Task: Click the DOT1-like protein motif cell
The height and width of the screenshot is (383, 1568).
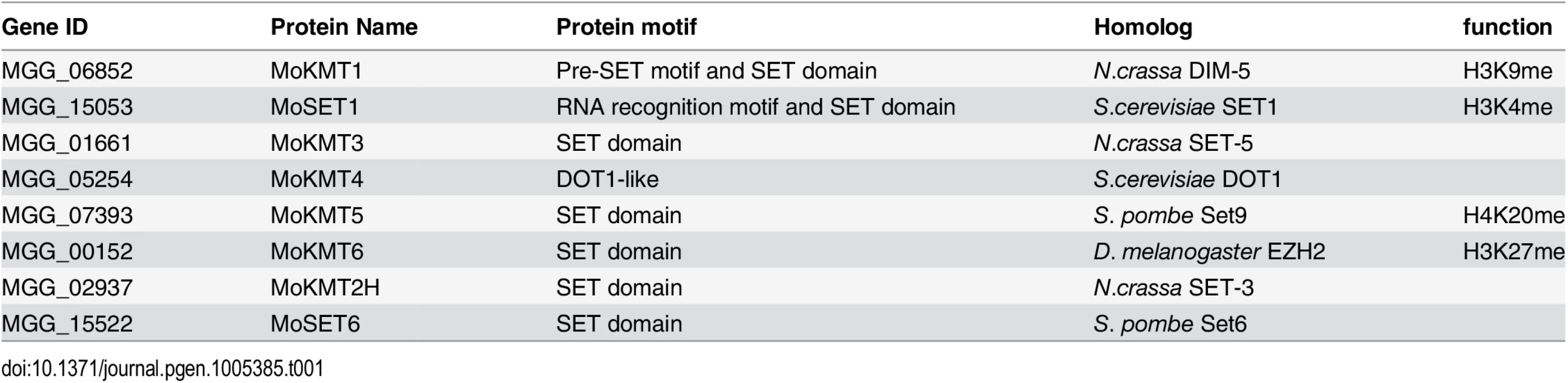Action: pos(607,179)
